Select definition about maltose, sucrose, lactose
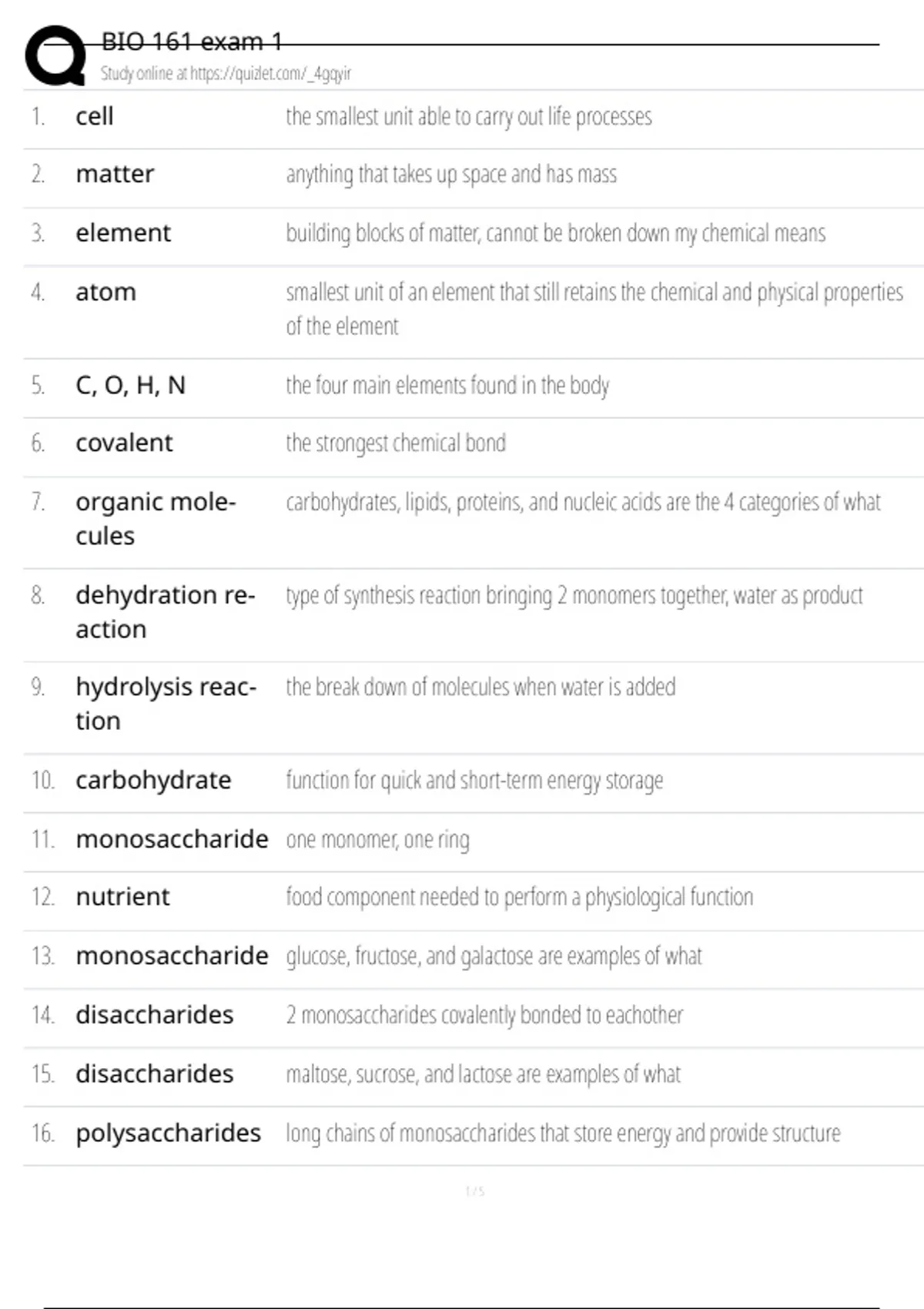This screenshot has width=924, height=1309. [483, 1074]
